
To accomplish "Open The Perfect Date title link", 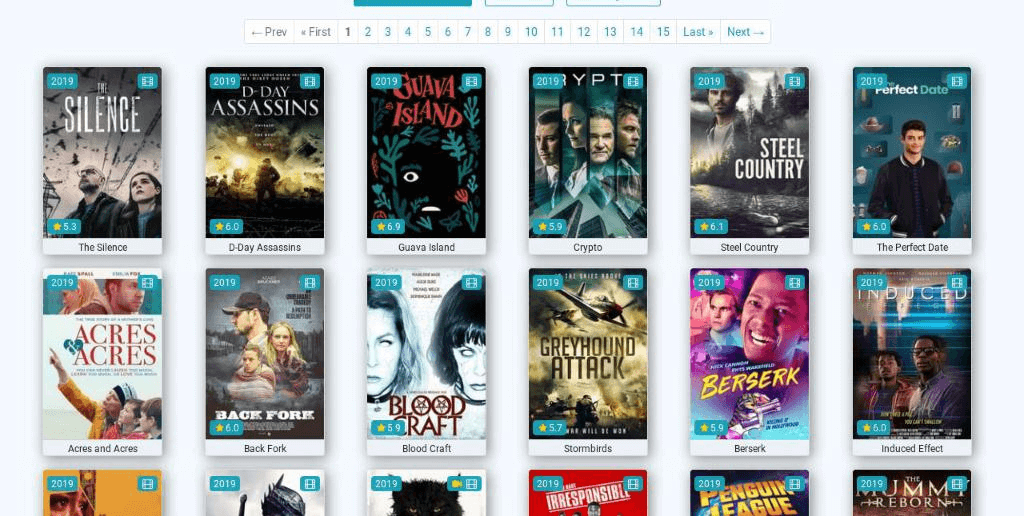I will (x=911, y=247).
